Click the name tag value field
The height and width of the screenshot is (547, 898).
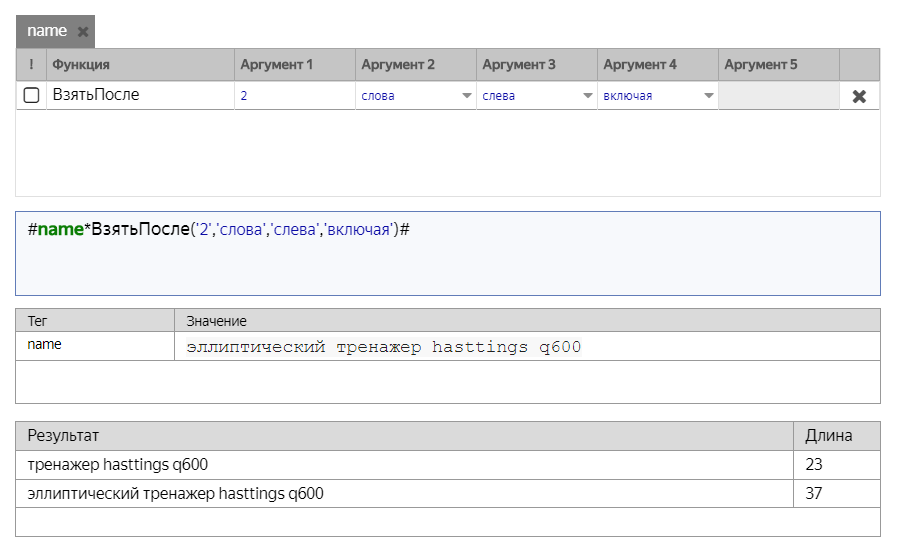pos(526,347)
